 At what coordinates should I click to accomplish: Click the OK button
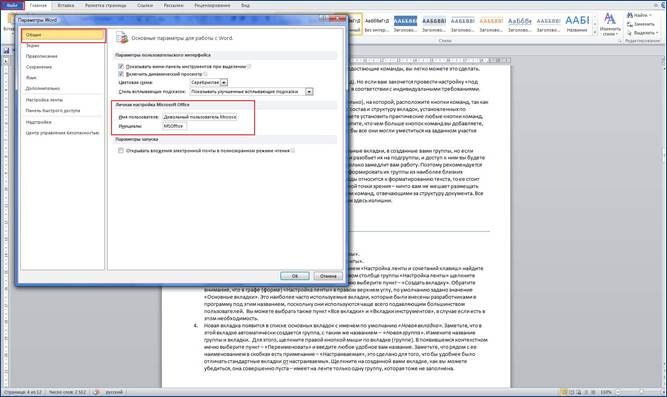tap(295, 276)
